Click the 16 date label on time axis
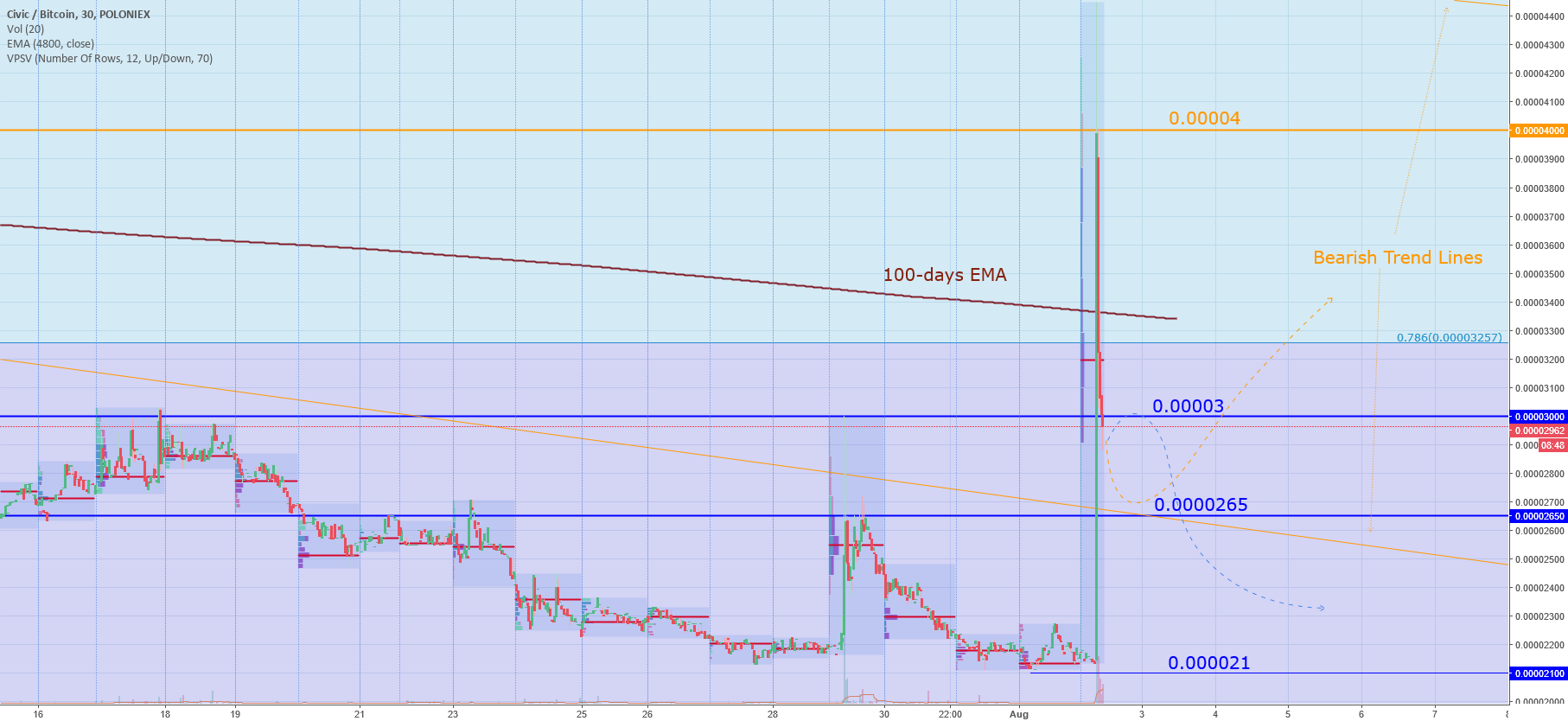 [38, 714]
